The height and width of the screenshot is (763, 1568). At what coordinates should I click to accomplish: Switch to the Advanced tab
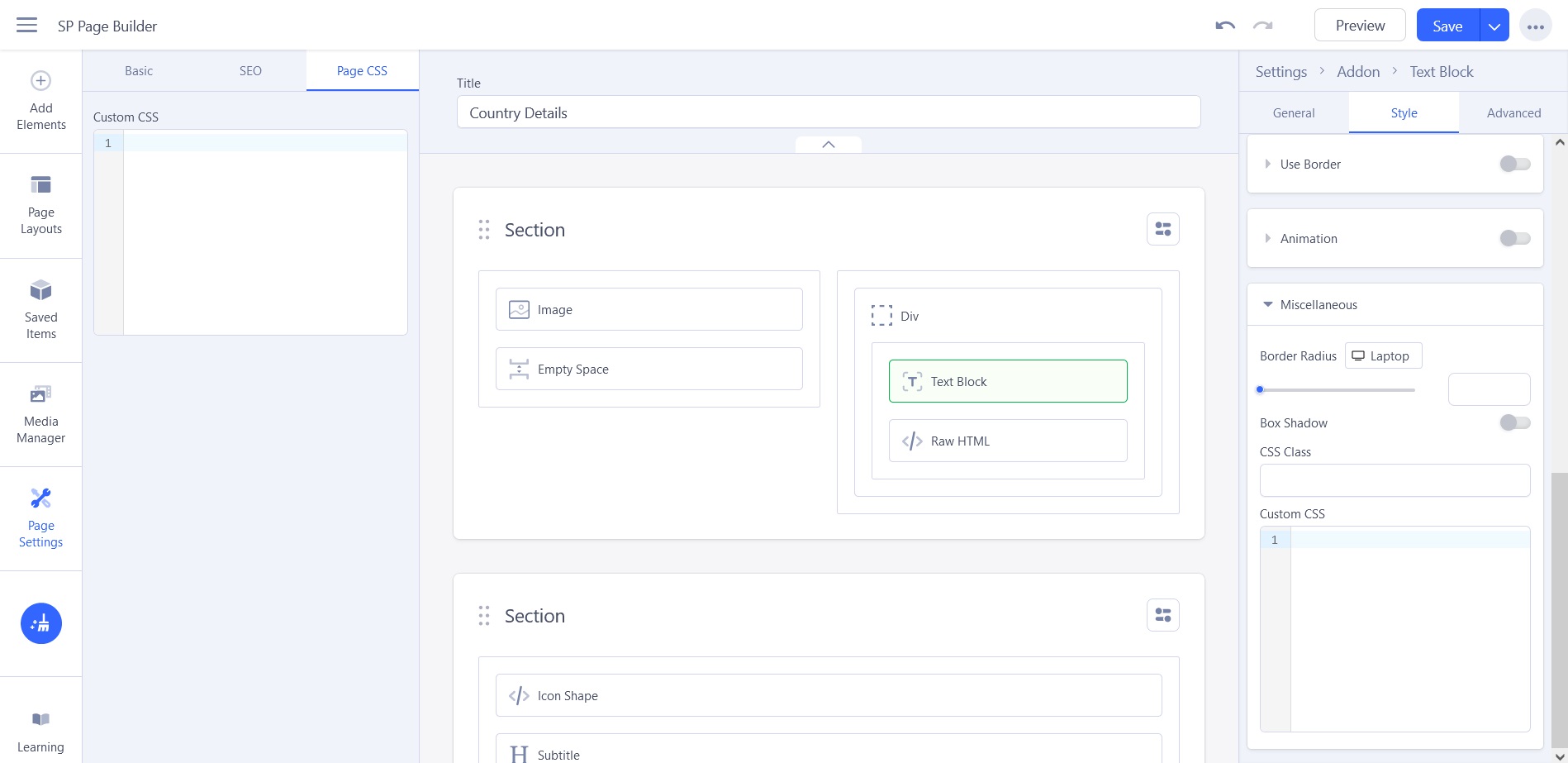(x=1513, y=113)
